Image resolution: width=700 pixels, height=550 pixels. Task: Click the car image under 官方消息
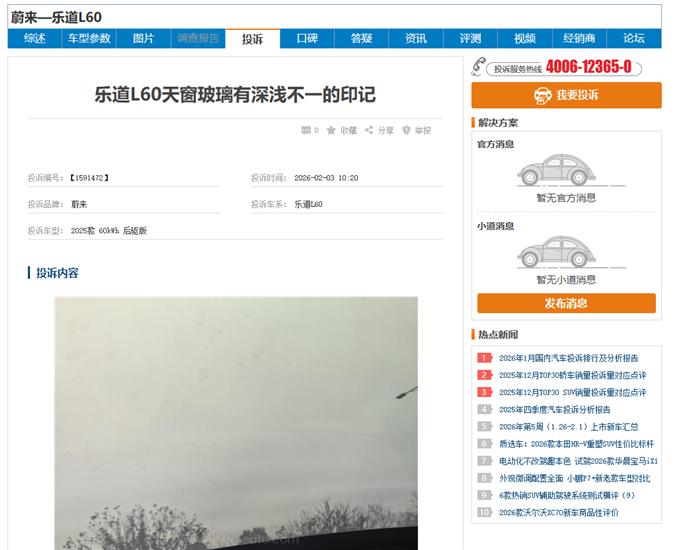[x=556, y=170]
